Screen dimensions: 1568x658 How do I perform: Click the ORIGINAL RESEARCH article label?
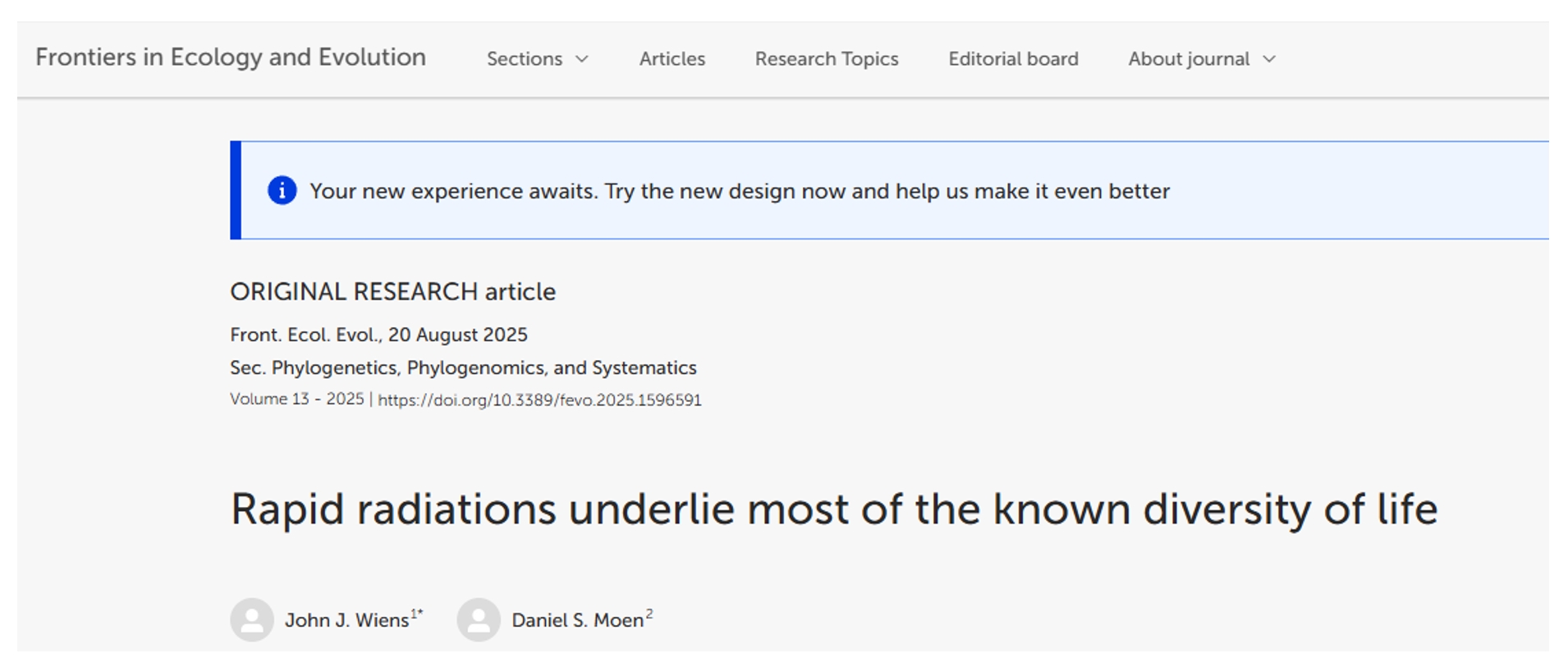(x=392, y=292)
